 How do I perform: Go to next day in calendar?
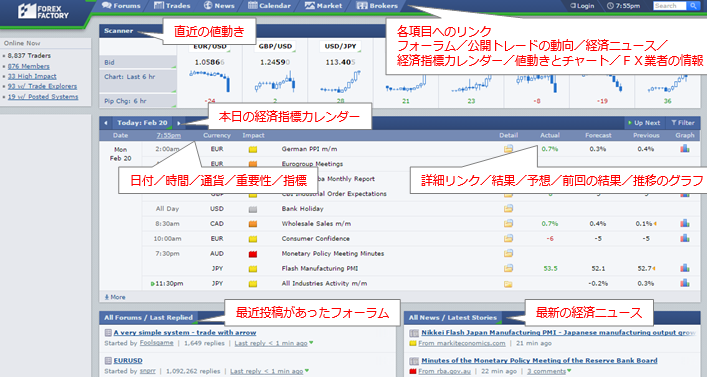(x=179, y=123)
